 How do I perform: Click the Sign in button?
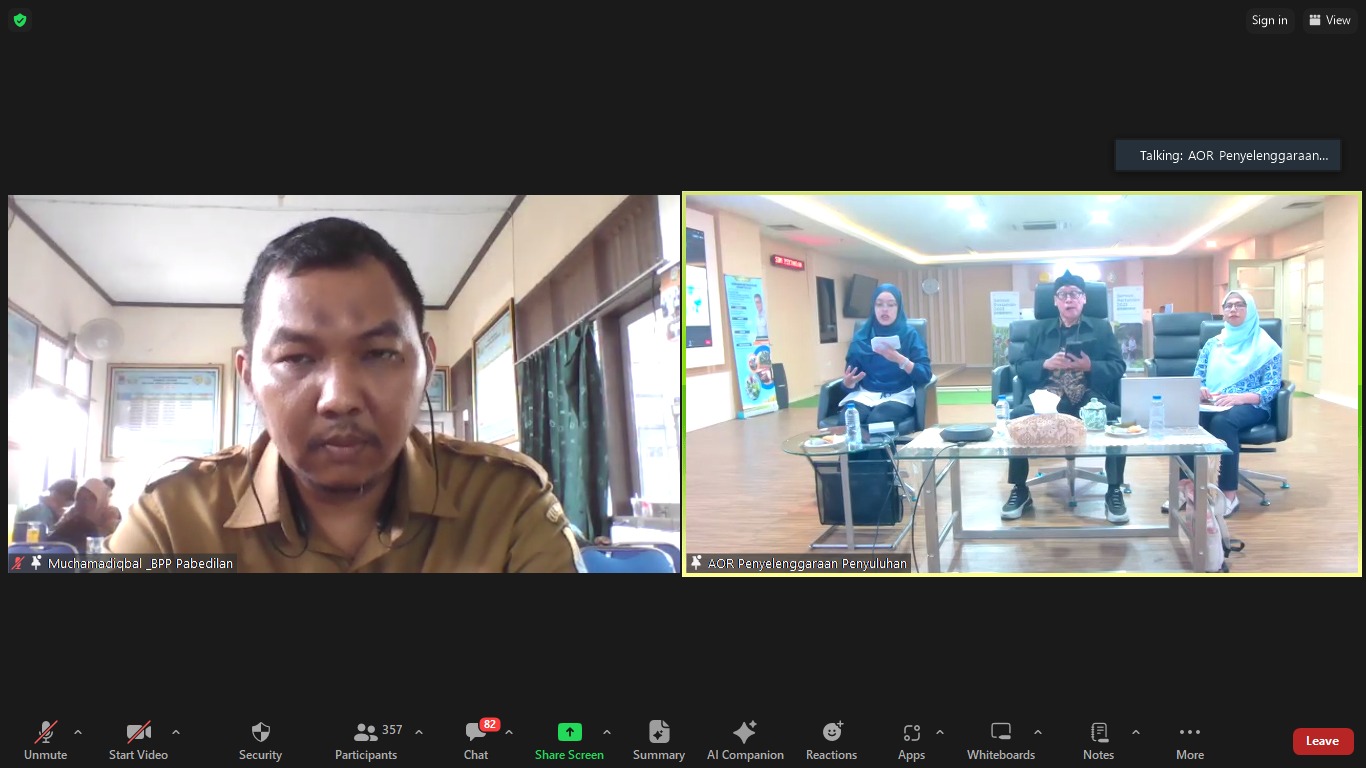pos(1270,21)
